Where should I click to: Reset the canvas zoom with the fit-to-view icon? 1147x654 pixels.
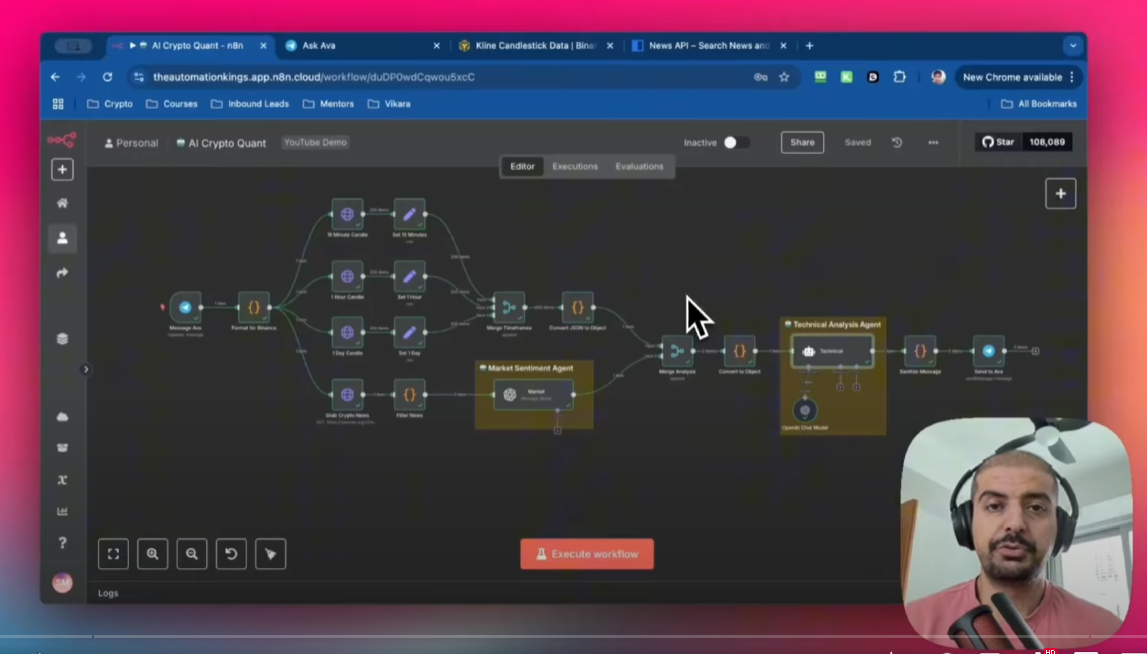pos(113,554)
